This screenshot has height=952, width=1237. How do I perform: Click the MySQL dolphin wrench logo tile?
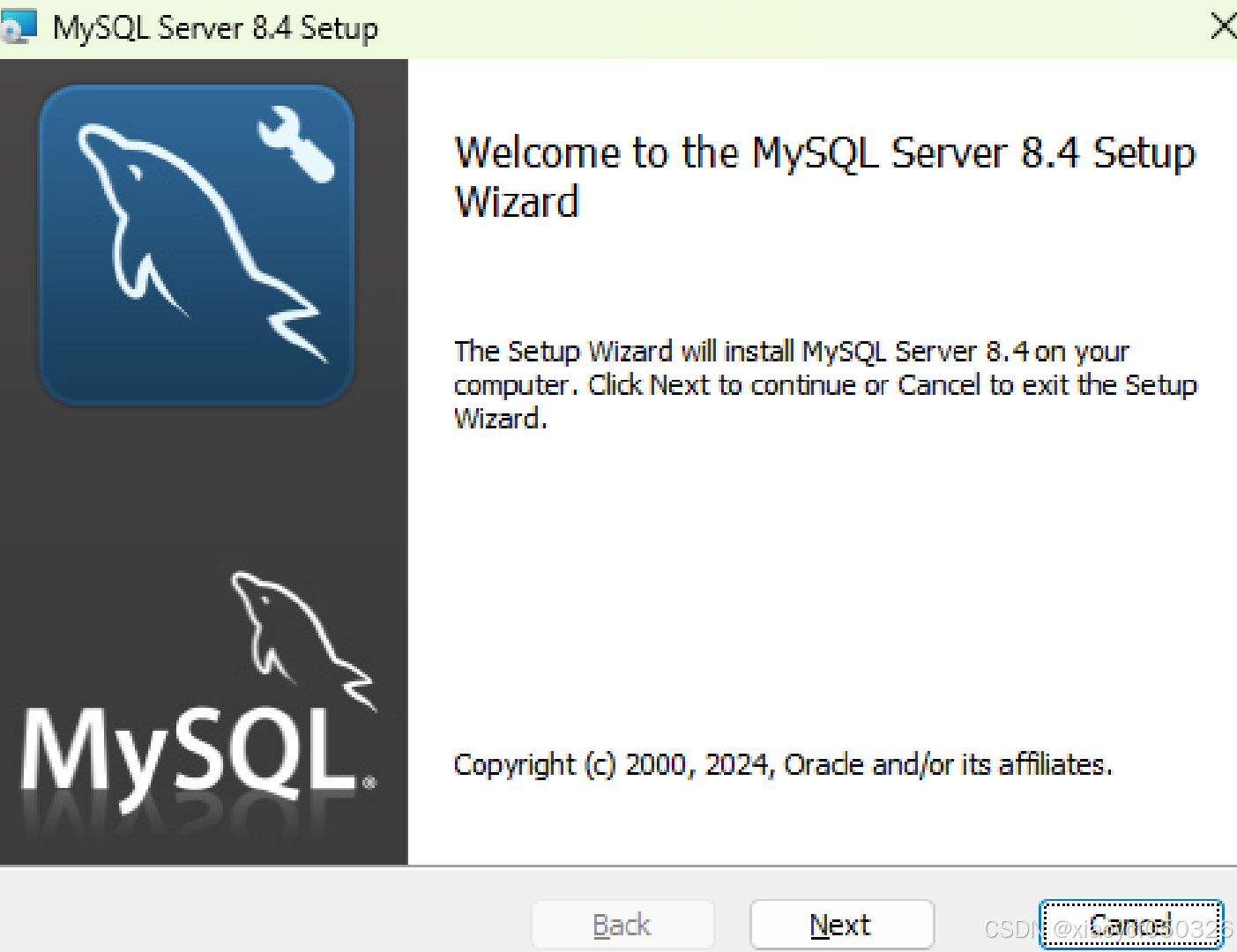[x=197, y=245]
